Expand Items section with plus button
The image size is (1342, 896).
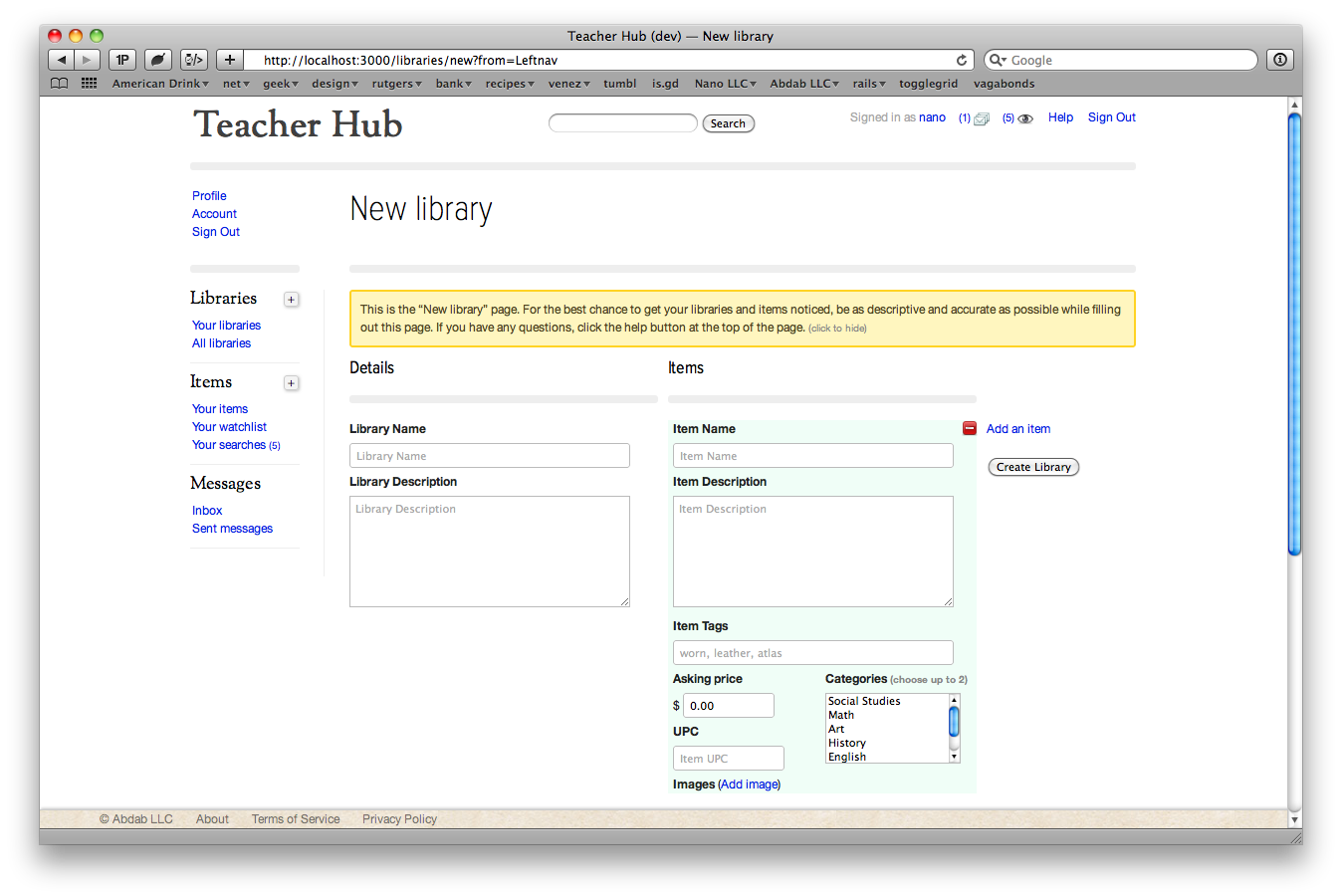pyautogui.click(x=291, y=383)
